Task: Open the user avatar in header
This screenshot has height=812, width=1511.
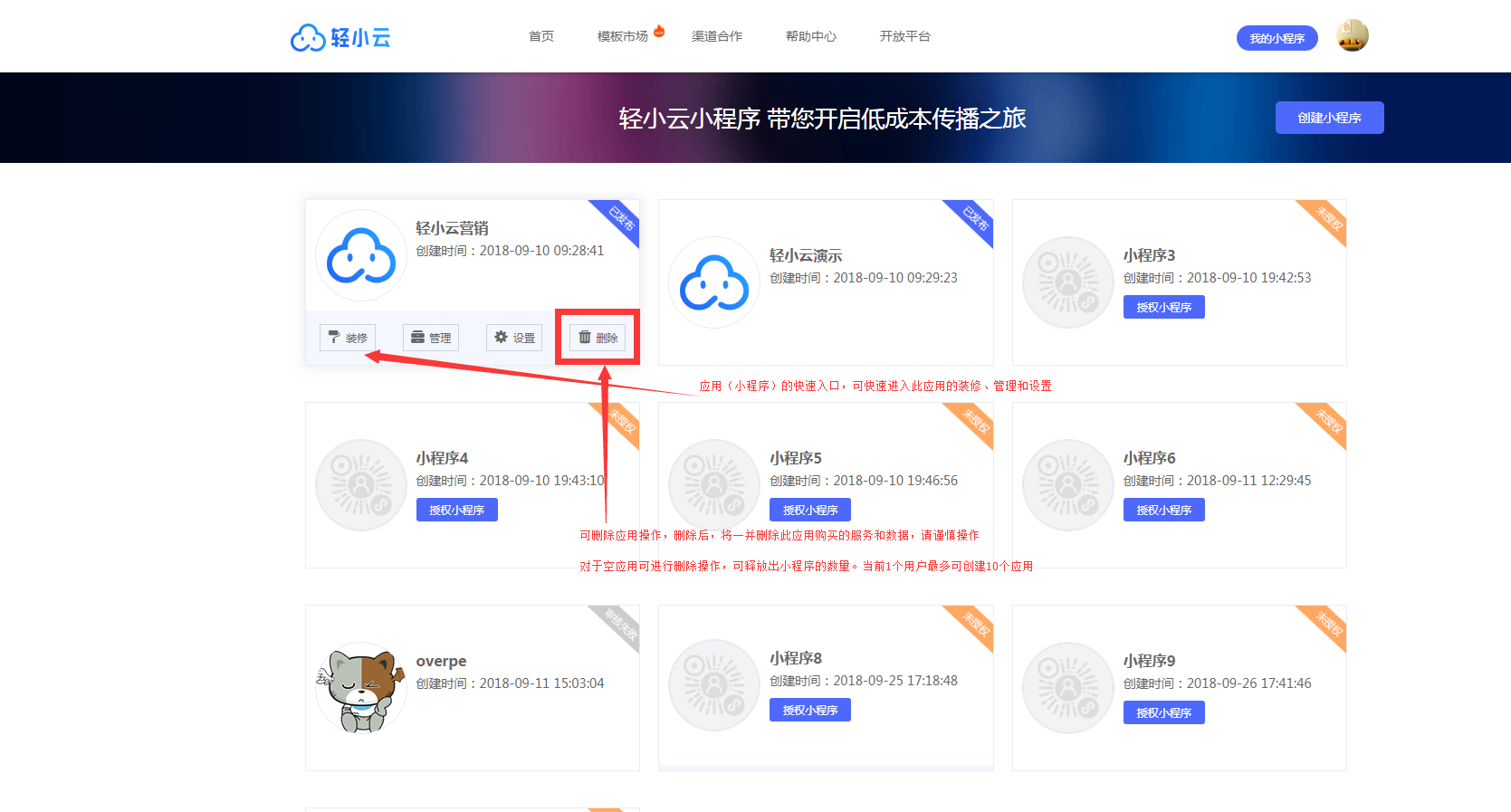Action: click(1352, 36)
